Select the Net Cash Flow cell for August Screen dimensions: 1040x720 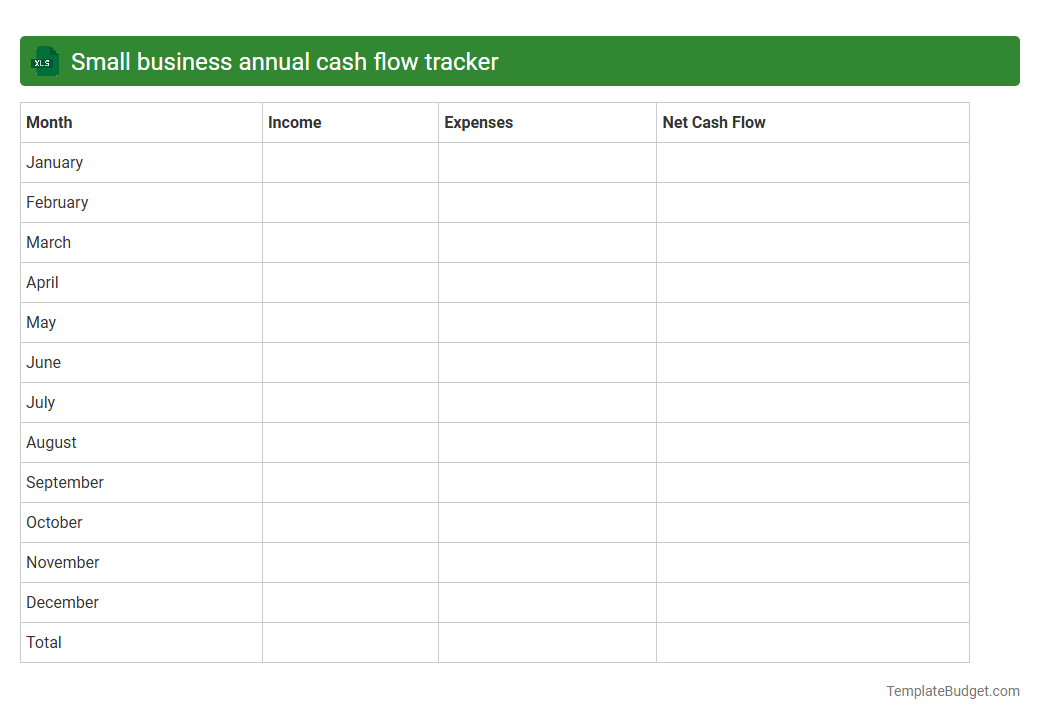pyautogui.click(x=812, y=442)
